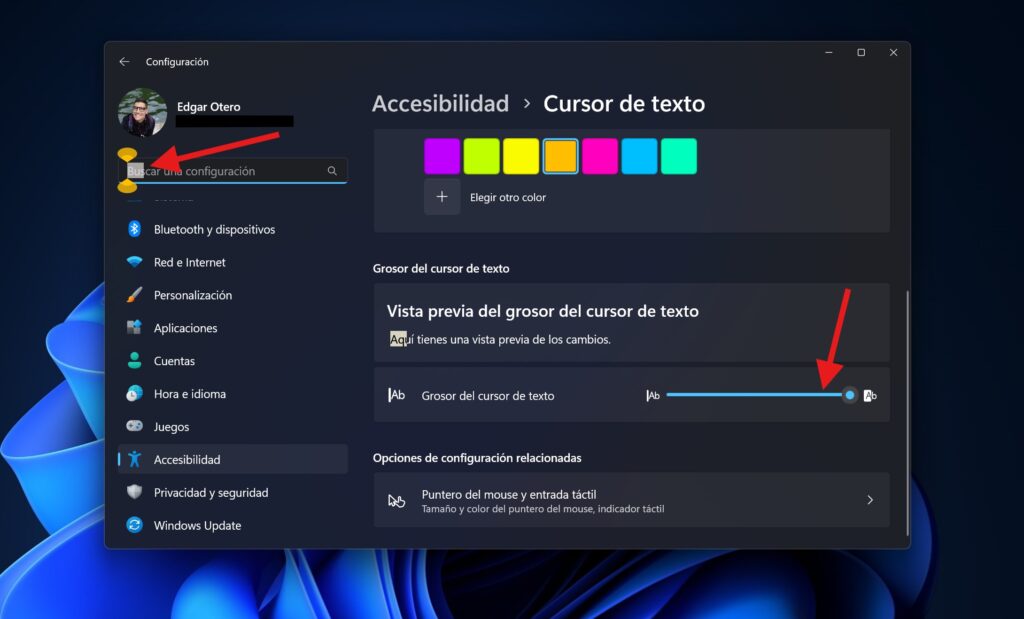This screenshot has width=1024, height=619.
Task: Select the orange indicator color swatch
Action: 560,156
